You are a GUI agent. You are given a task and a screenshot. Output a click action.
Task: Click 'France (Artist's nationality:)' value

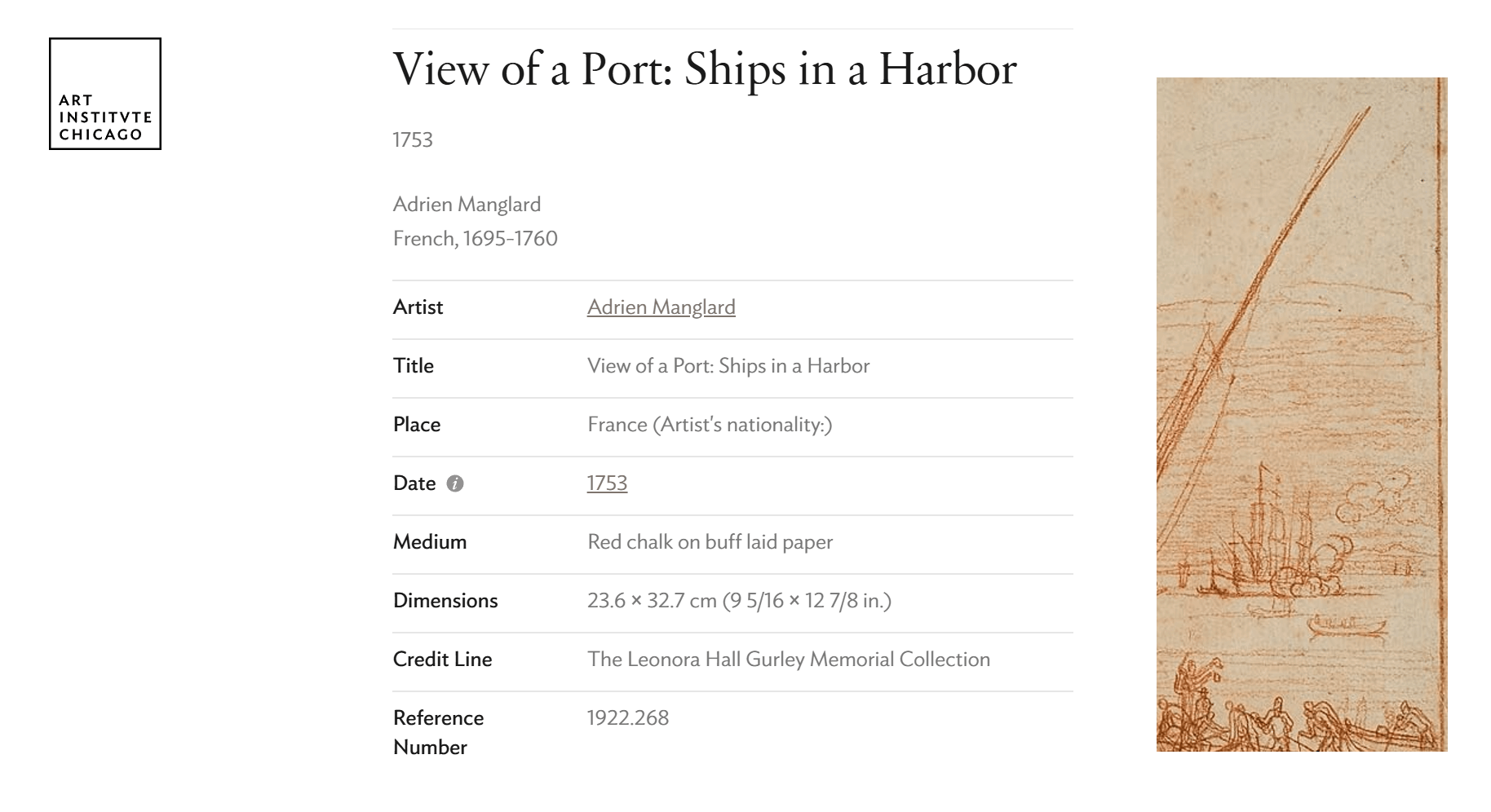click(x=710, y=425)
